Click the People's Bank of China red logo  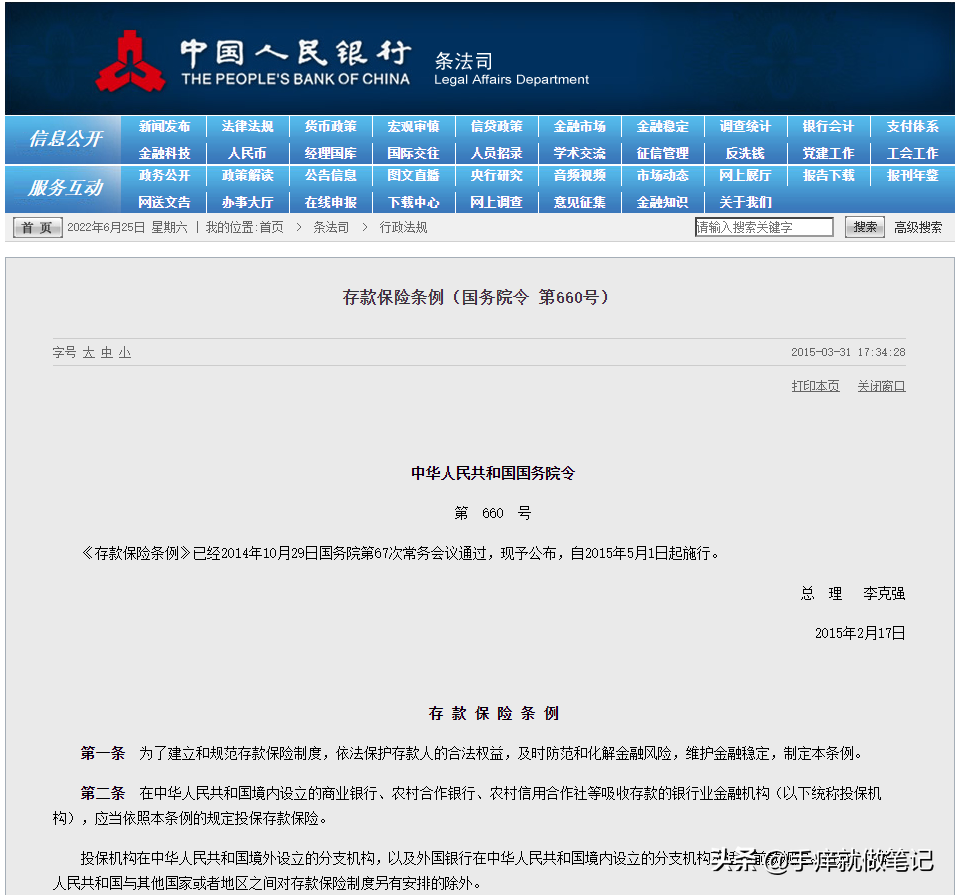pos(130,62)
